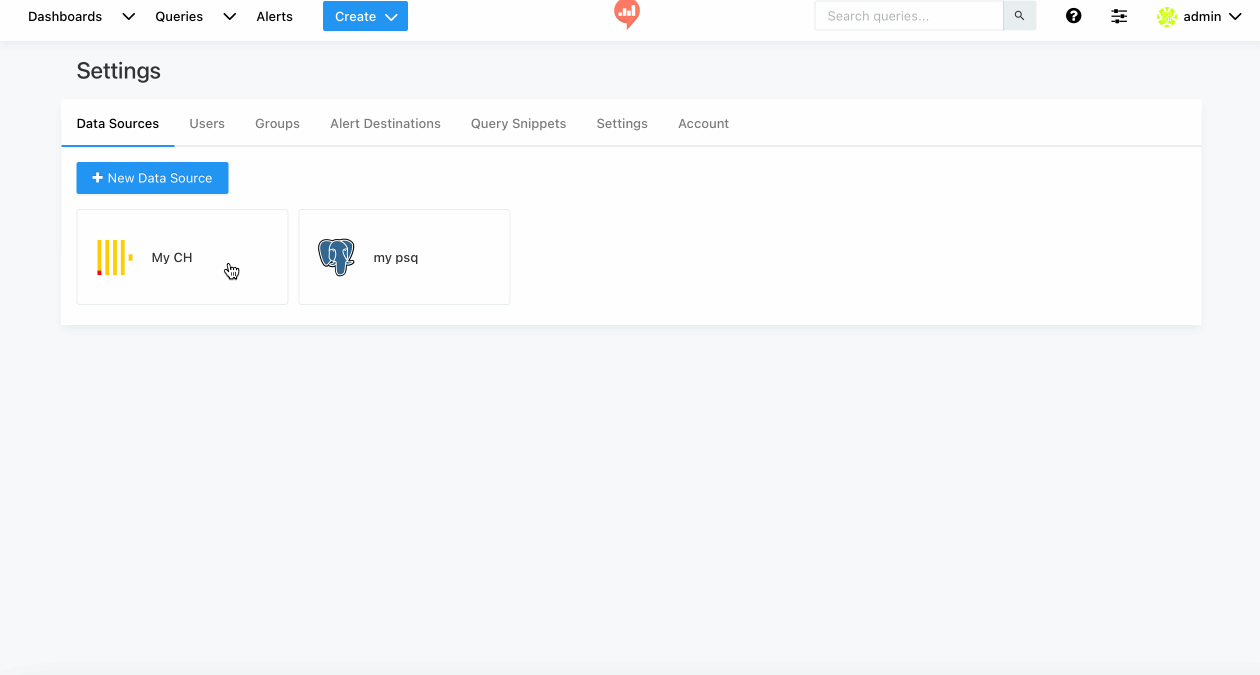Click the New Data Source button

click(152, 178)
